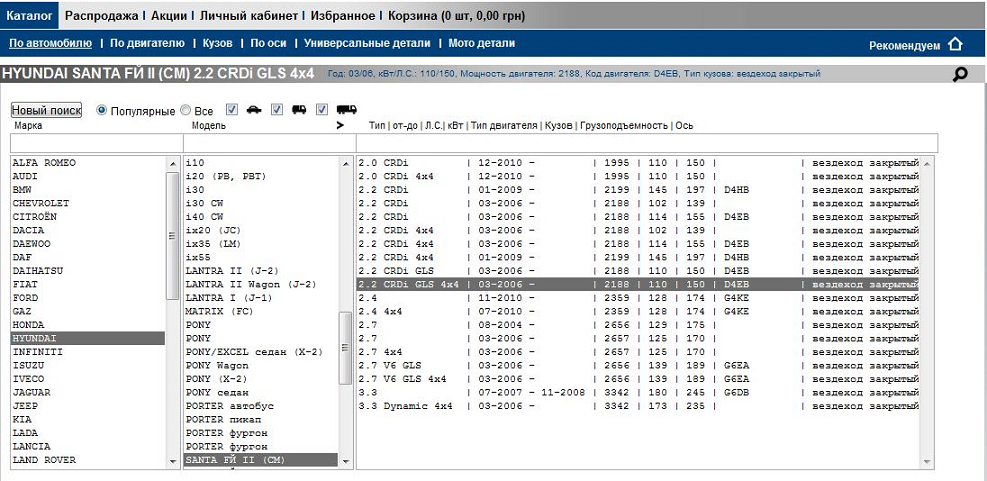The width and height of the screenshot is (987, 481).
Task: Select LANTRA II Wagon (J-2) model
Action: 261,285
